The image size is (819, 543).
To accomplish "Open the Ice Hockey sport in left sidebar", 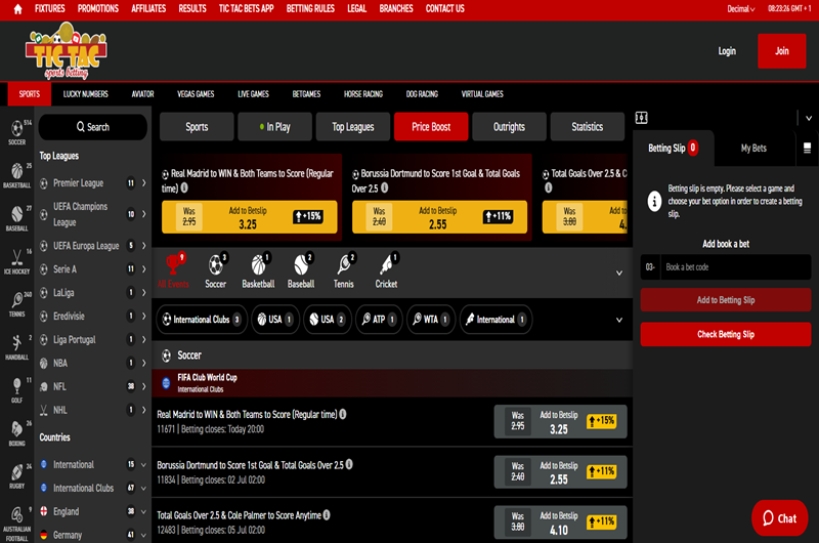I will click(x=17, y=262).
